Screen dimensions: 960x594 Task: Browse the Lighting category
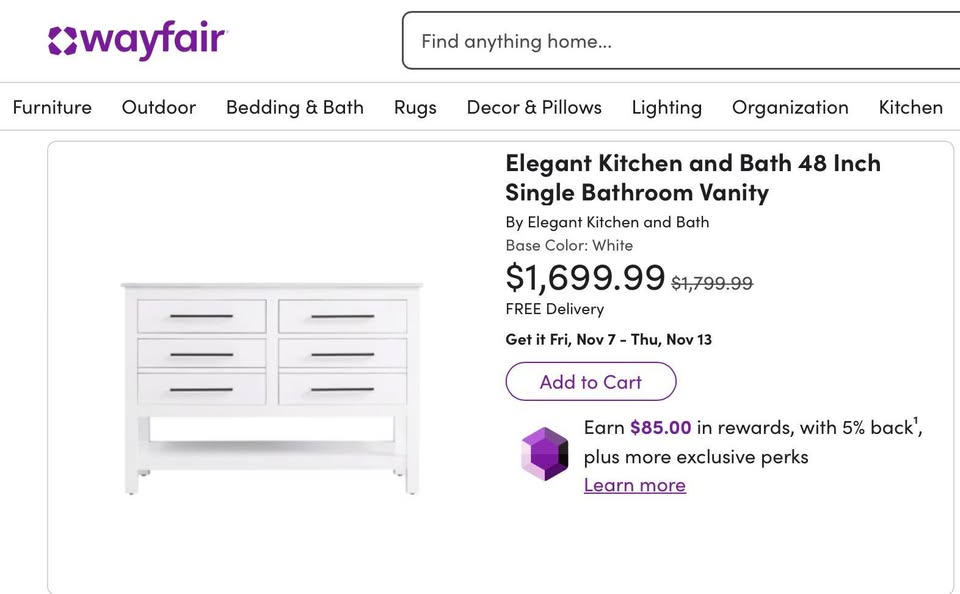(x=667, y=107)
